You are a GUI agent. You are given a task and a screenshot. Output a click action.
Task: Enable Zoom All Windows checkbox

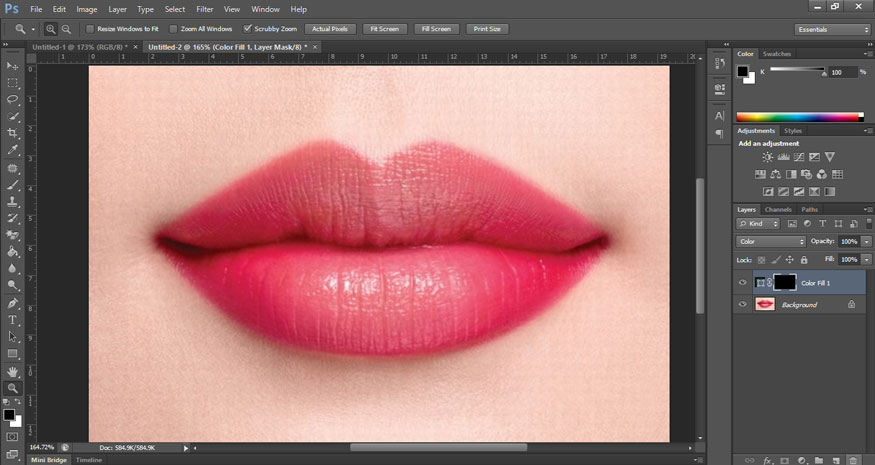pyautogui.click(x=173, y=29)
